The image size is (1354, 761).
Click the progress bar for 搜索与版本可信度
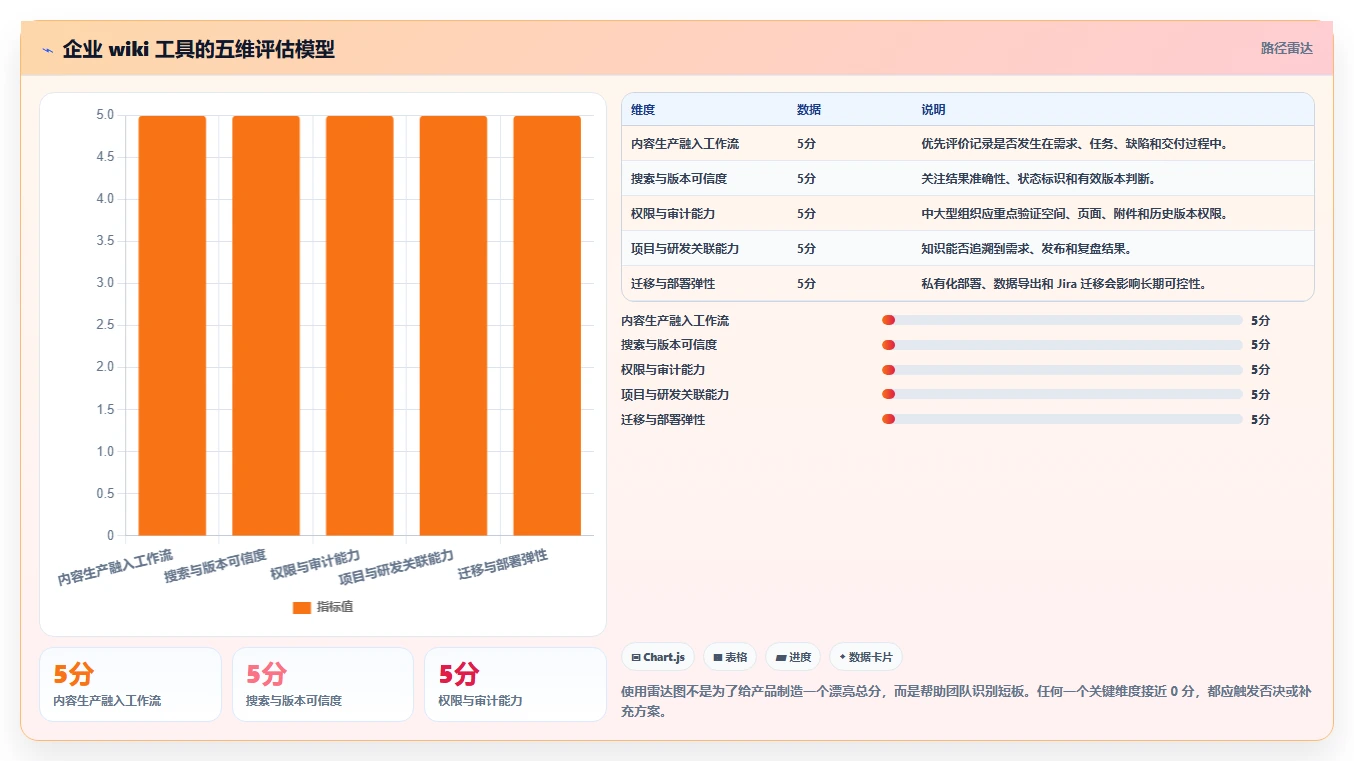pyautogui.click(x=1062, y=345)
